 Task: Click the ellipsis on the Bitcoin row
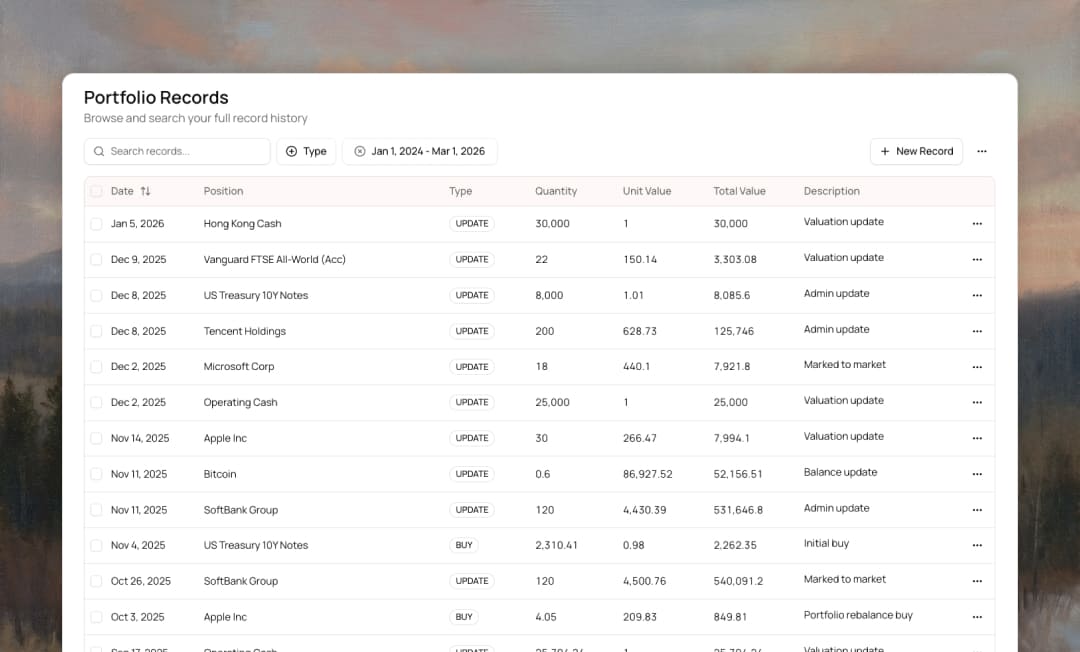pyautogui.click(x=977, y=474)
